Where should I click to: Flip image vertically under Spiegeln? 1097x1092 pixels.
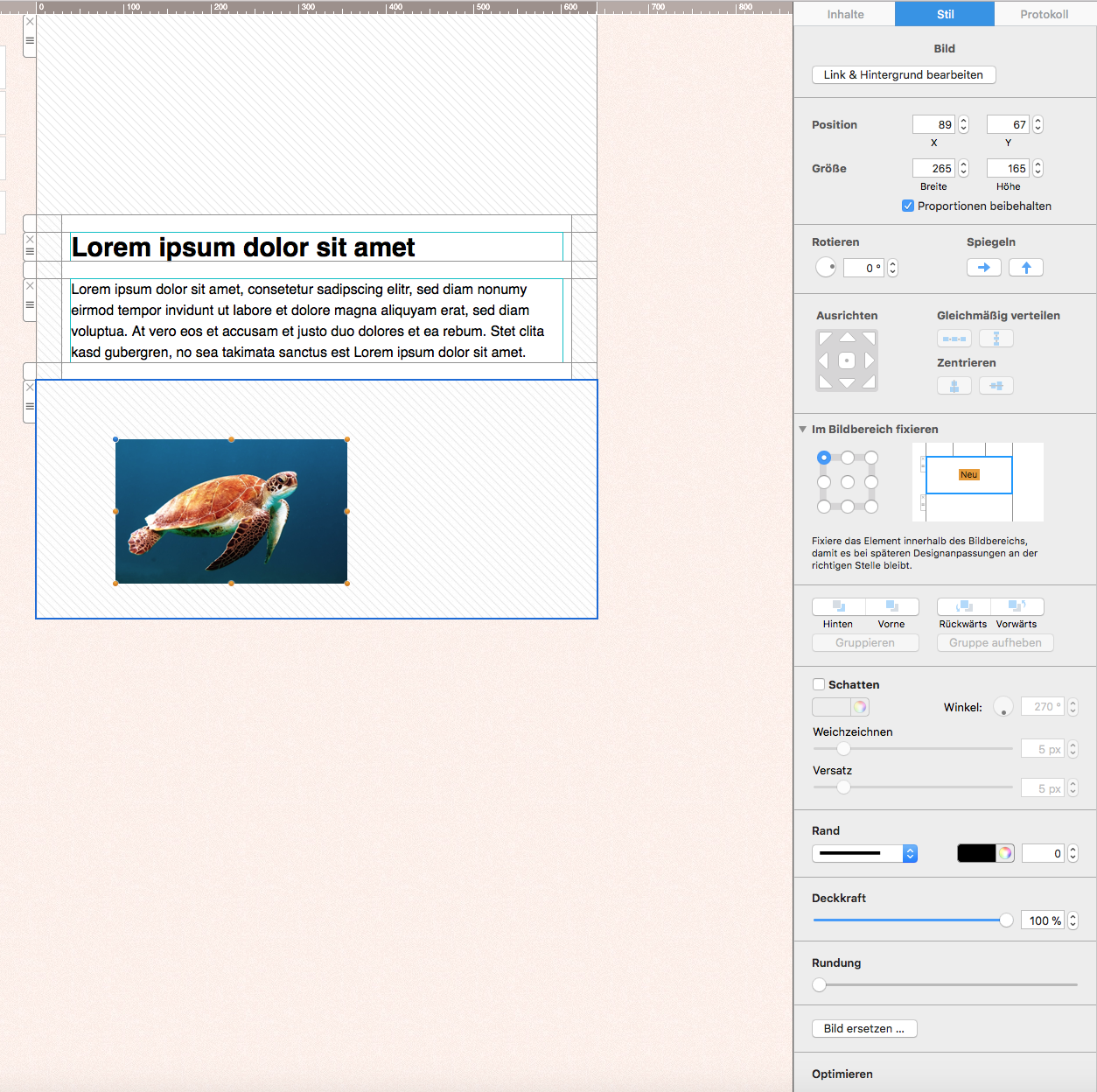(1026, 268)
